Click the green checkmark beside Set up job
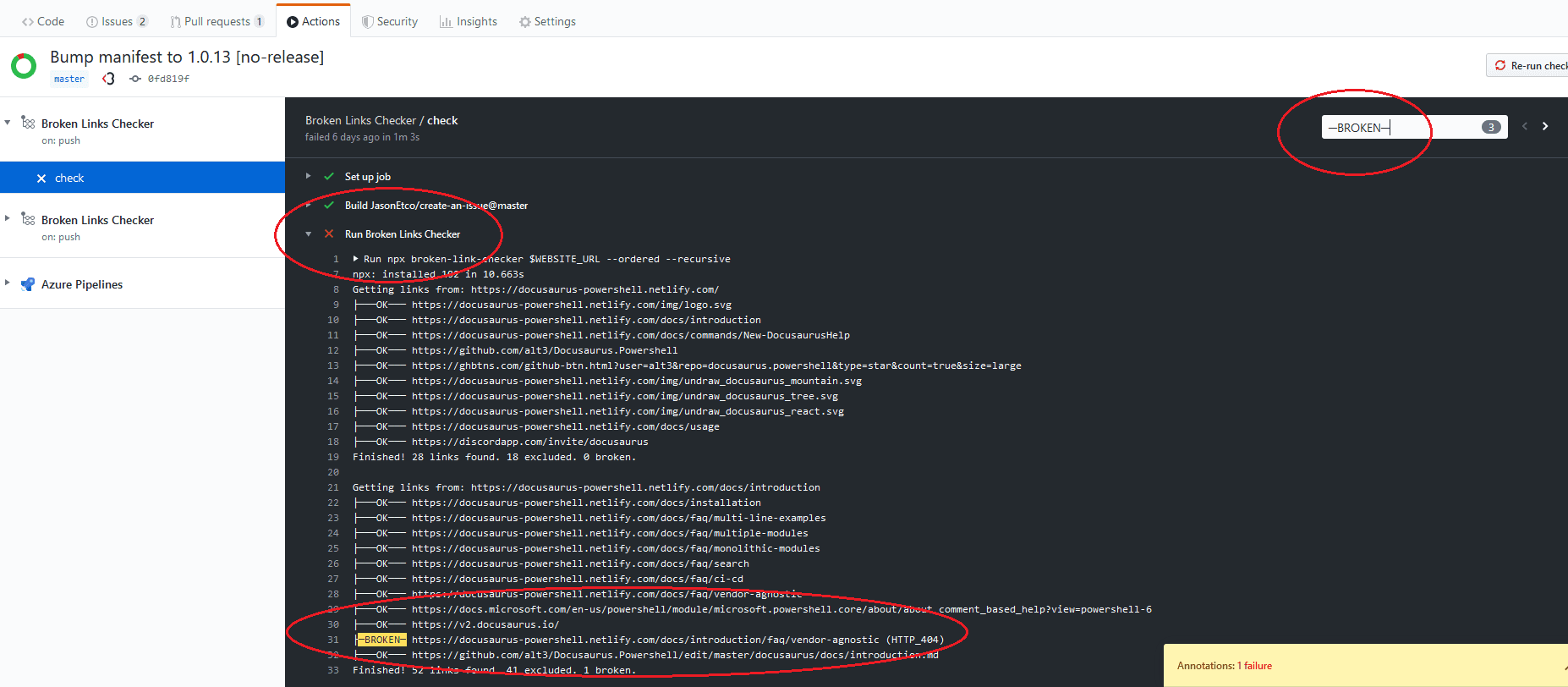This screenshot has height=687, width=1568. (x=329, y=177)
